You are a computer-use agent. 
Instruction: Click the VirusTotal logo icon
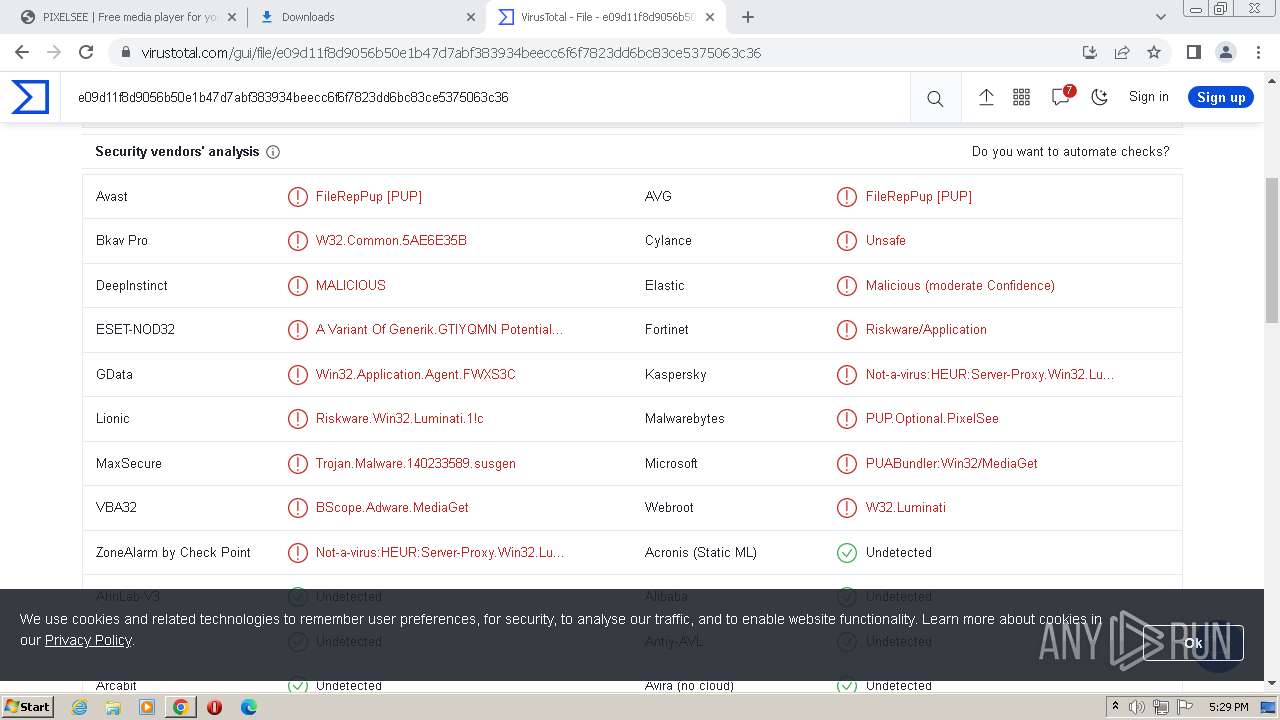pos(30,97)
